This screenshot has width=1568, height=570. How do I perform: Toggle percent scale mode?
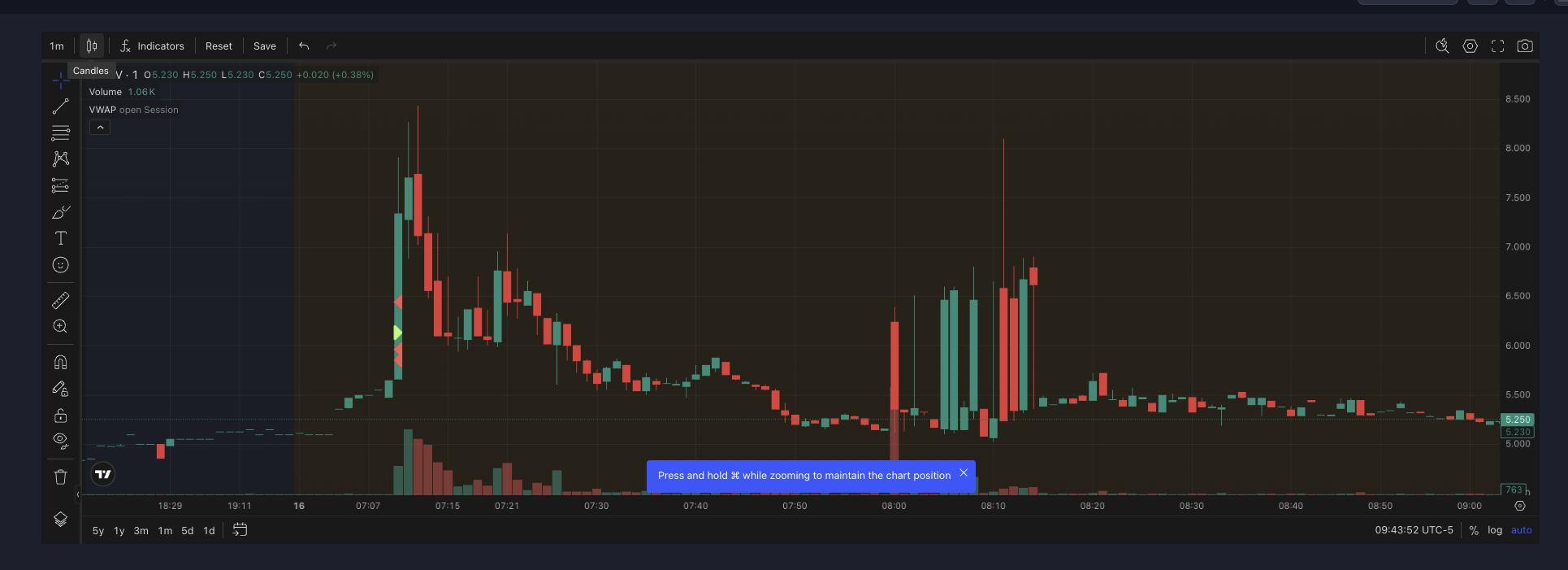[1474, 530]
